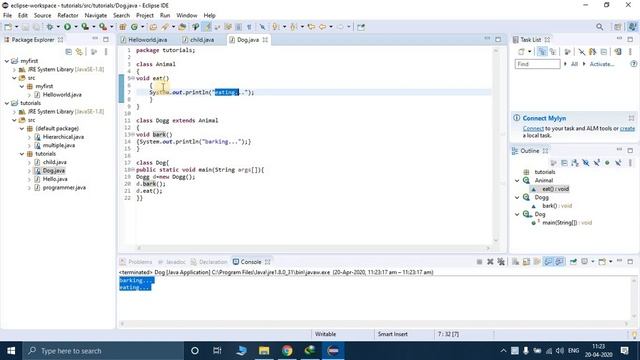Screen dimensions: 640x360
Task: Click the Pin Console icon
Action: pyautogui.click(x=573, y=262)
